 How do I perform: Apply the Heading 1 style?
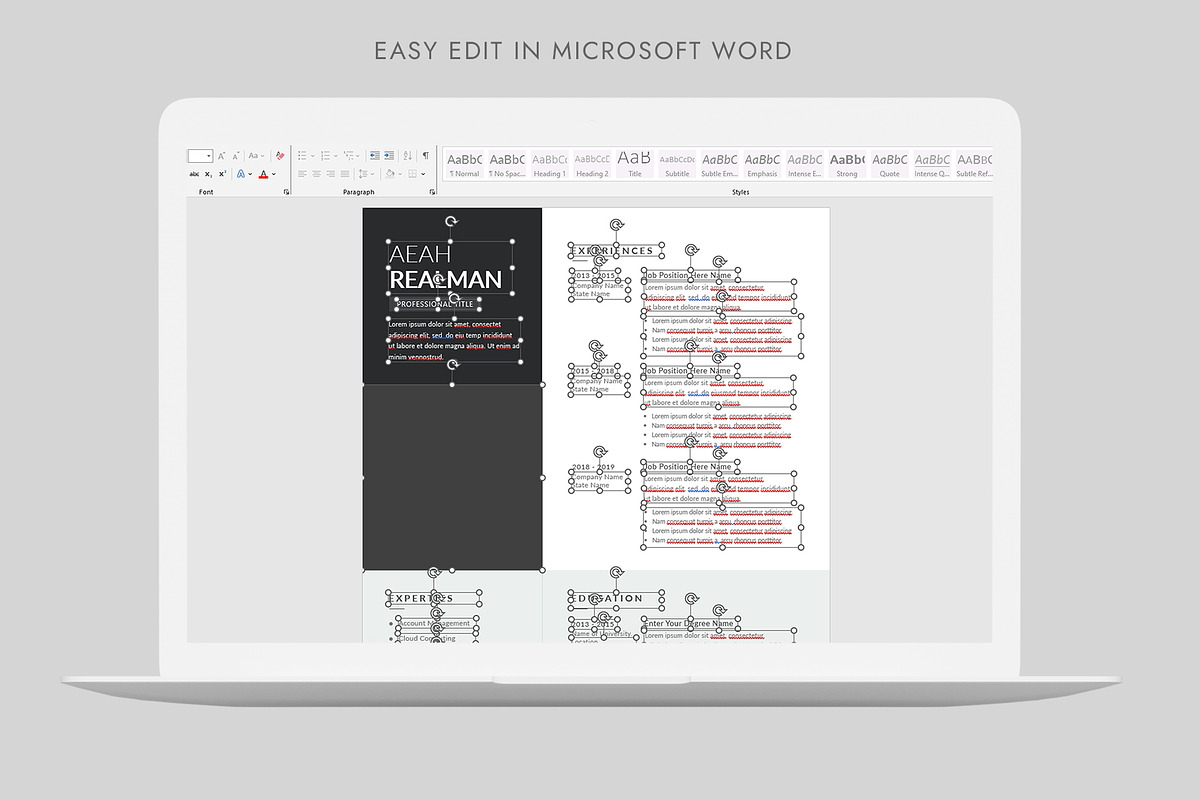tap(549, 164)
